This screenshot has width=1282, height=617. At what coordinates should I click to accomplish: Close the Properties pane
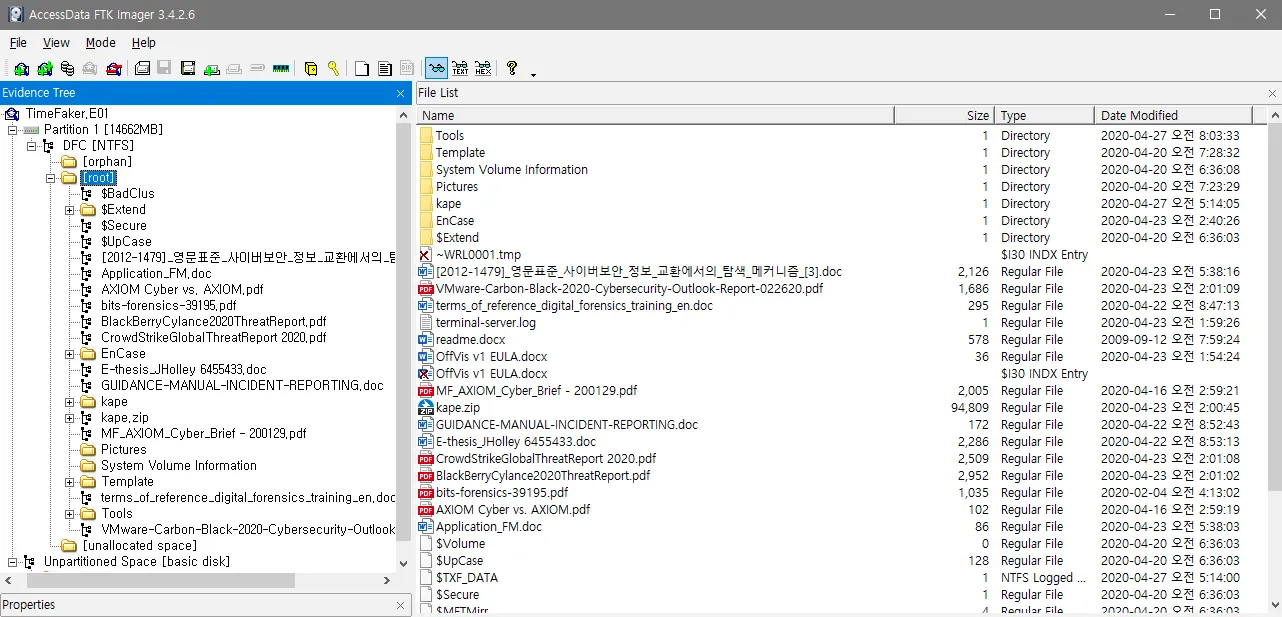tap(401, 605)
